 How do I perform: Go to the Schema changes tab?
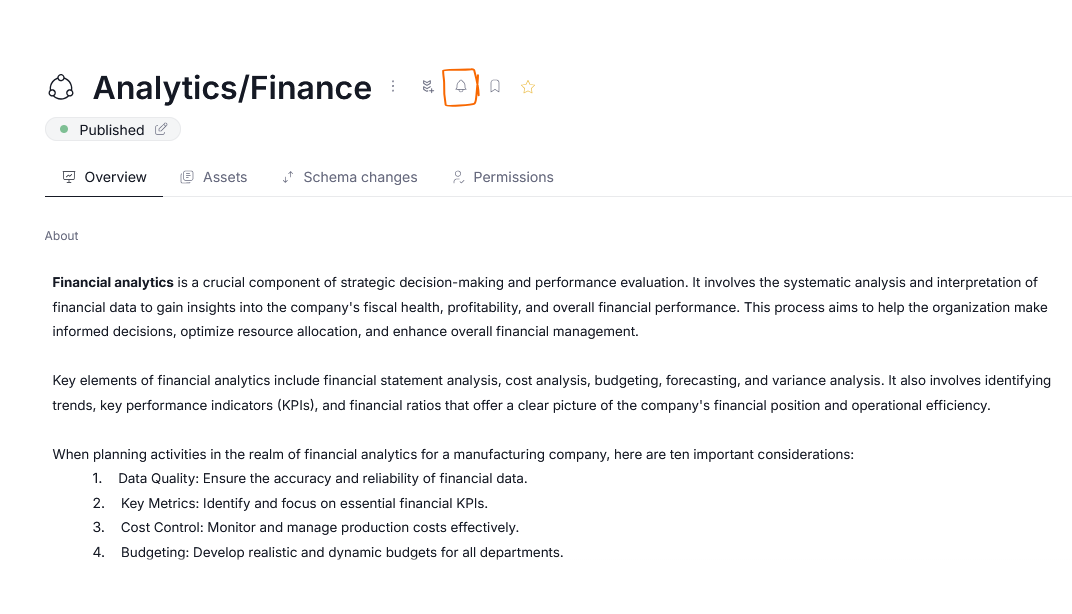[349, 177]
